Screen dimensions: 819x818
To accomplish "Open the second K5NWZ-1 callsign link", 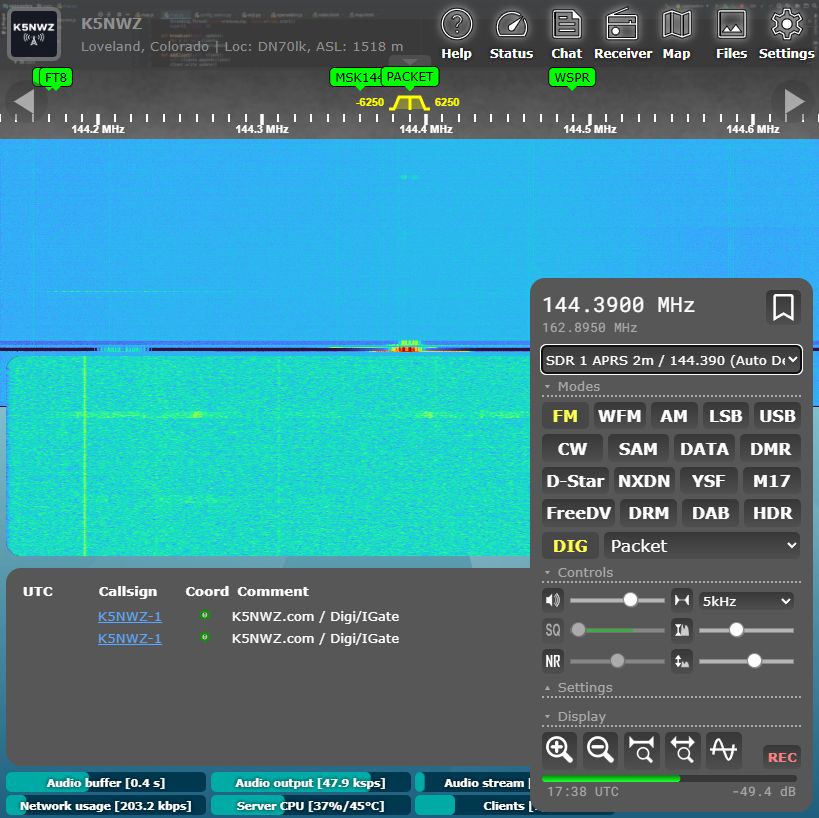I will point(130,638).
